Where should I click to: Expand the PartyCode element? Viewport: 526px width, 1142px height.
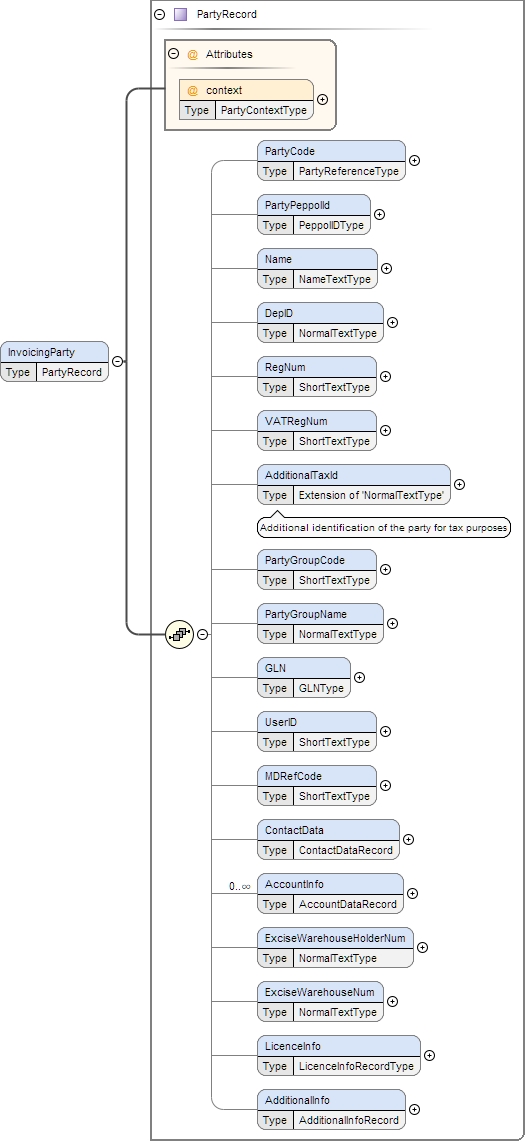tap(414, 160)
